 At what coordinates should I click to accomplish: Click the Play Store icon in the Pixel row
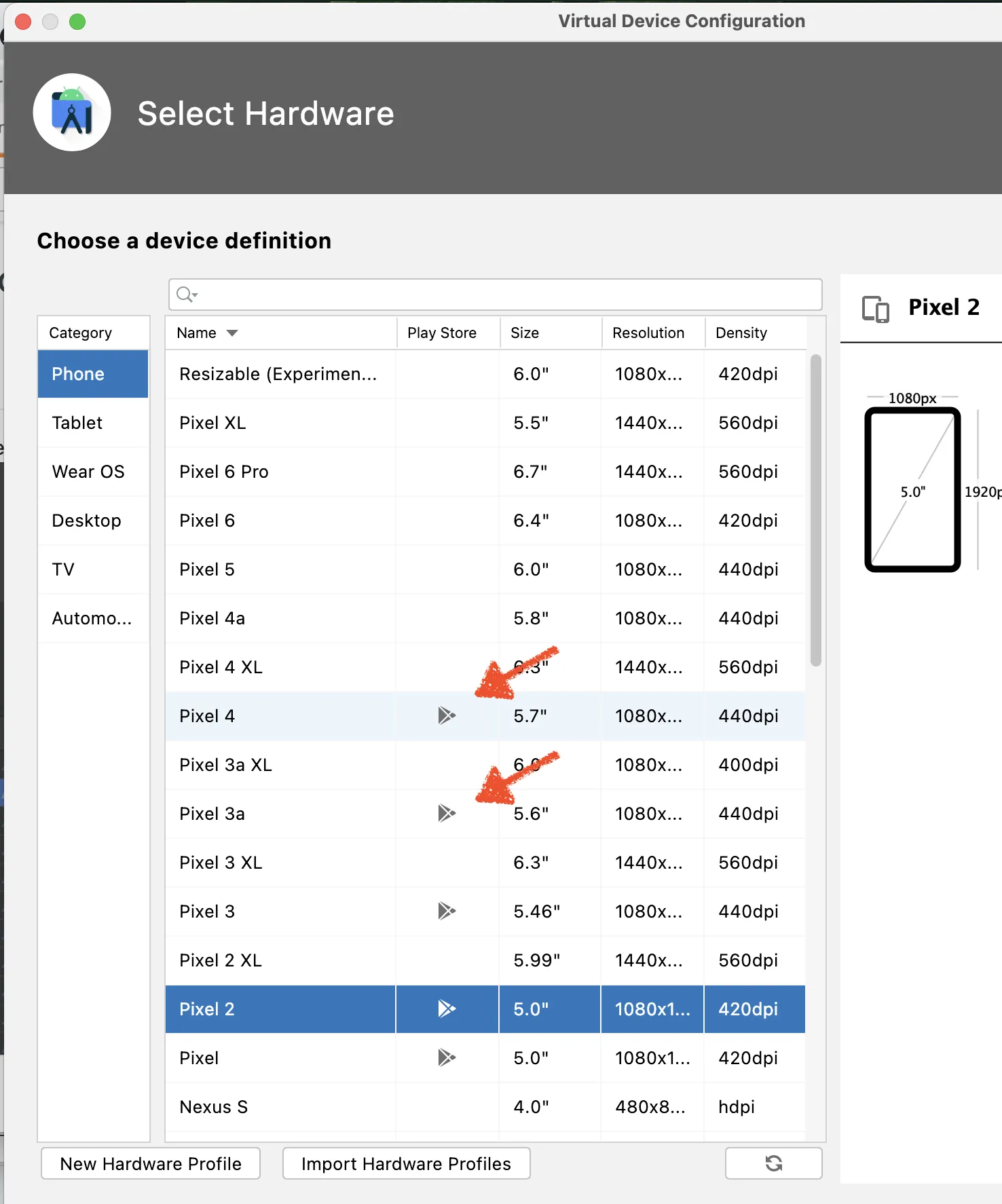point(447,1057)
